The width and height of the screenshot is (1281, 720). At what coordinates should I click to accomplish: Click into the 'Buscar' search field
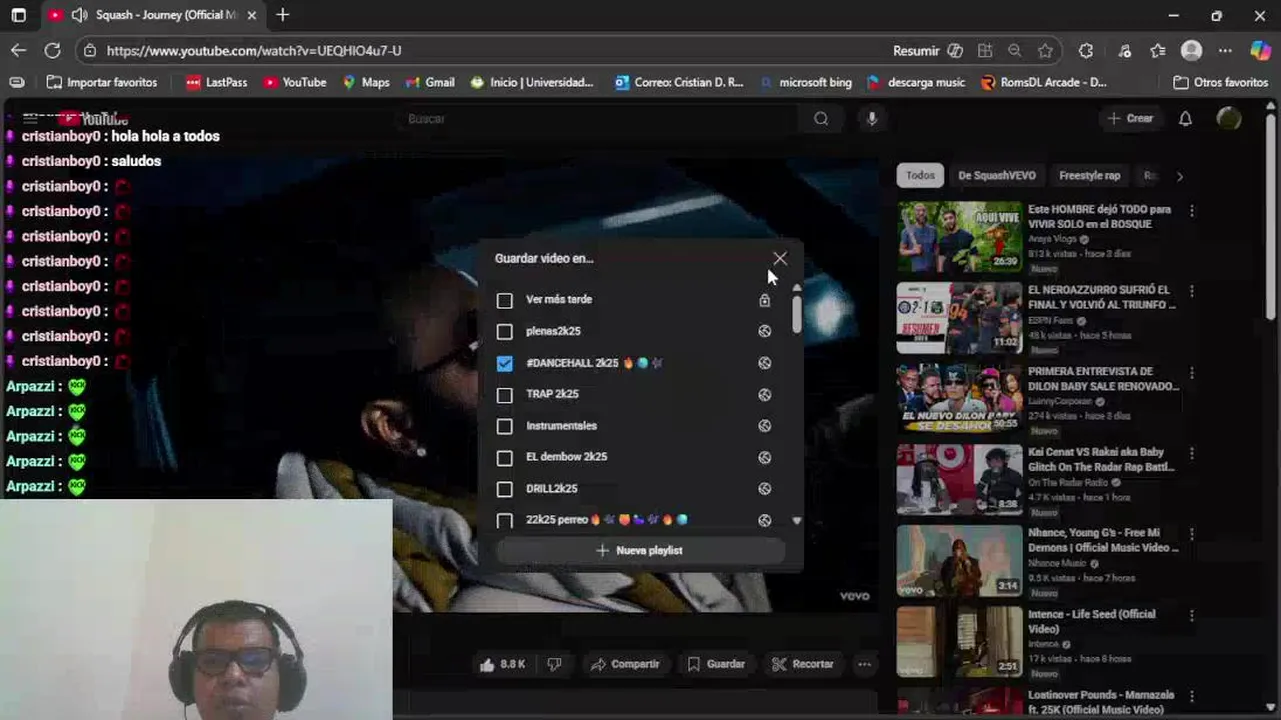point(600,119)
